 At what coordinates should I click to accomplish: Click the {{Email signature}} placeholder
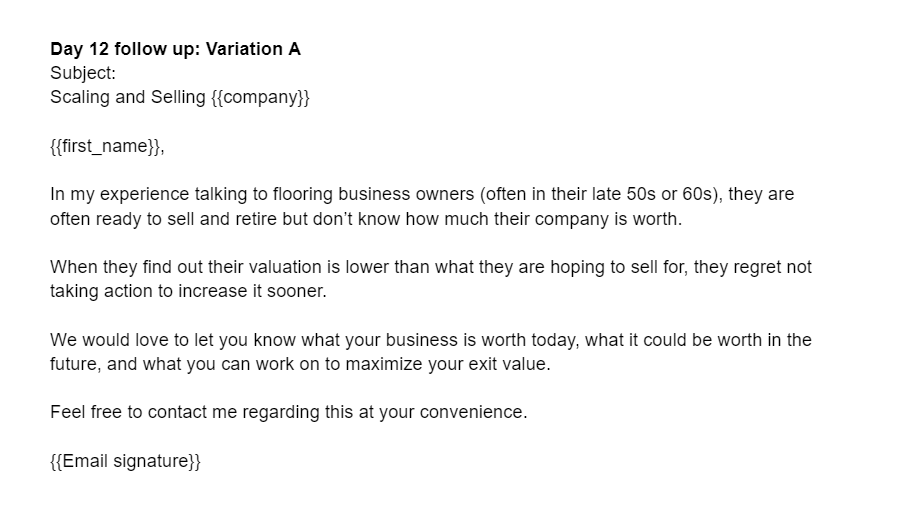[125, 461]
